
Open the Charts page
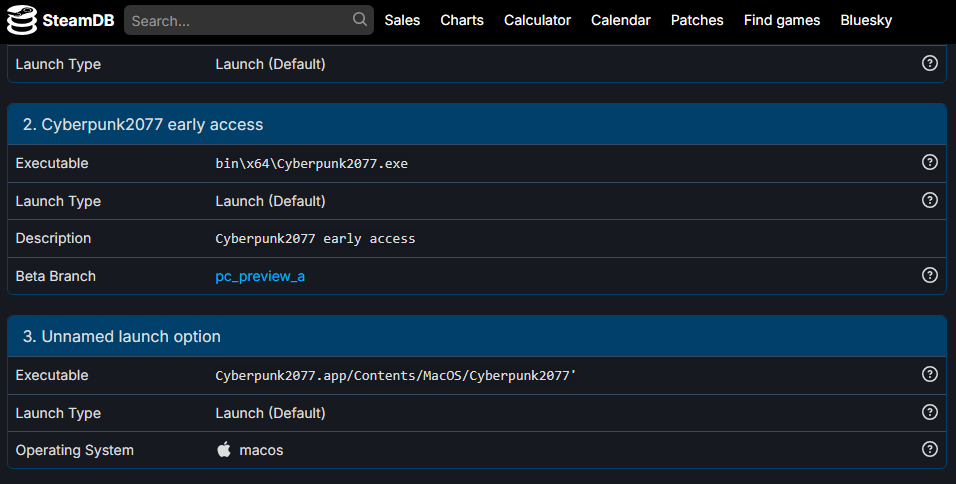point(462,20)
